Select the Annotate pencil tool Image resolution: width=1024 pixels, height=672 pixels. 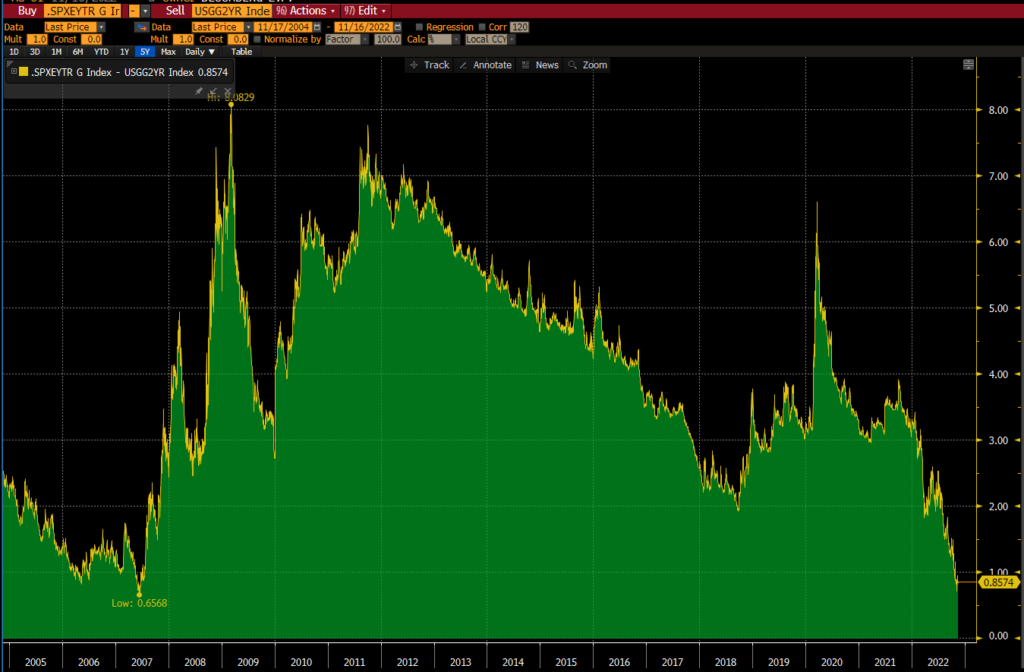pyautogui.click(x=485, y=65)
